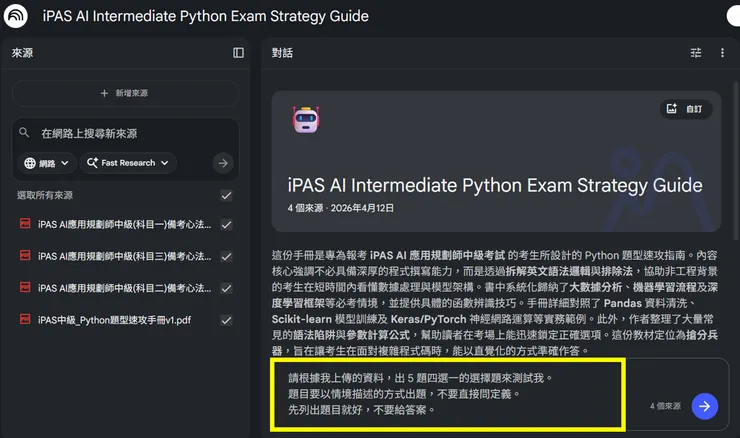Click the robot notebook emoji icon
The height and width of the screenshot is (438, 740).
306,119
